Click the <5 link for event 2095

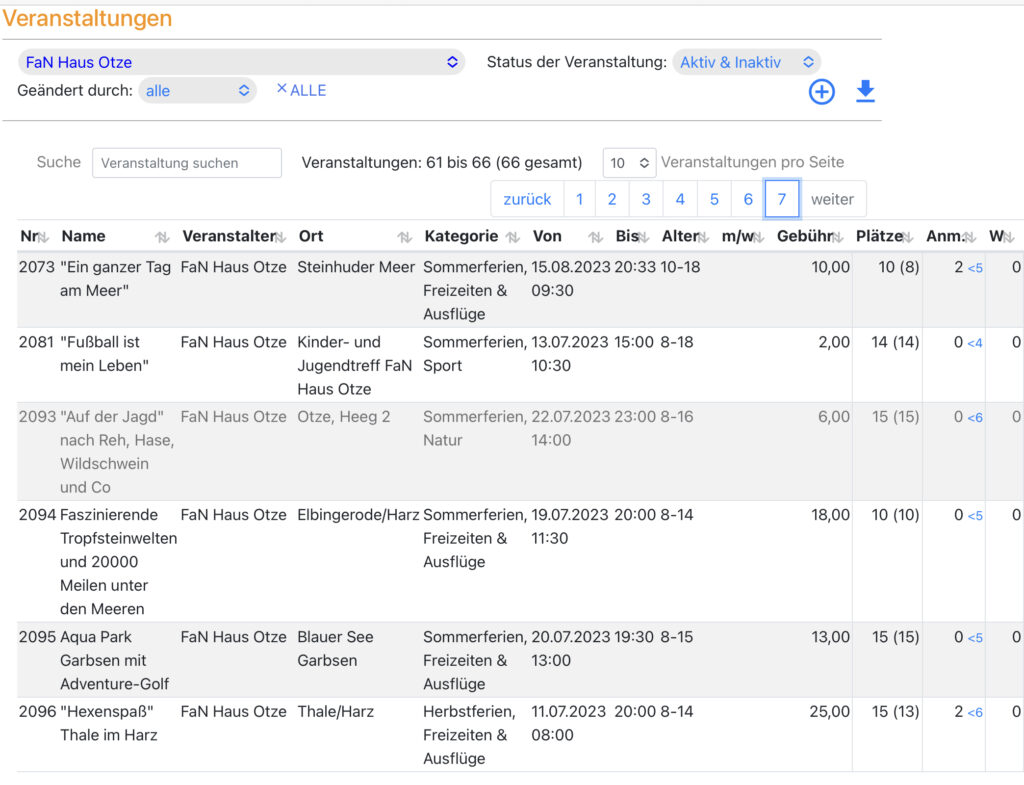coord(975,638)
